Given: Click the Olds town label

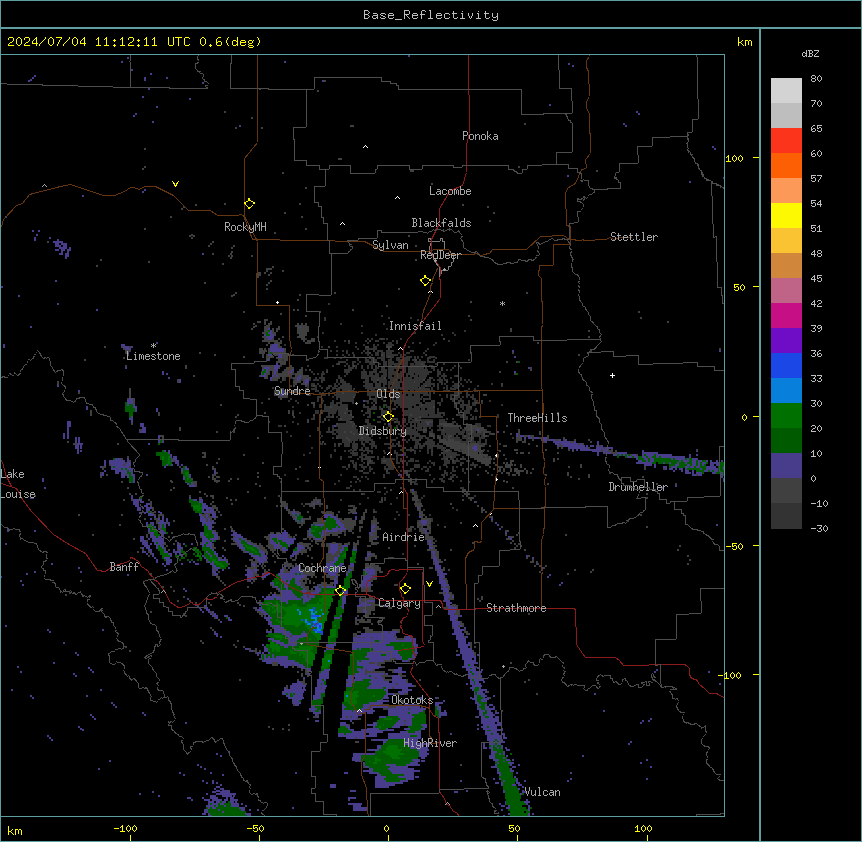Looking at the screenshot, I should coord(388,394).
